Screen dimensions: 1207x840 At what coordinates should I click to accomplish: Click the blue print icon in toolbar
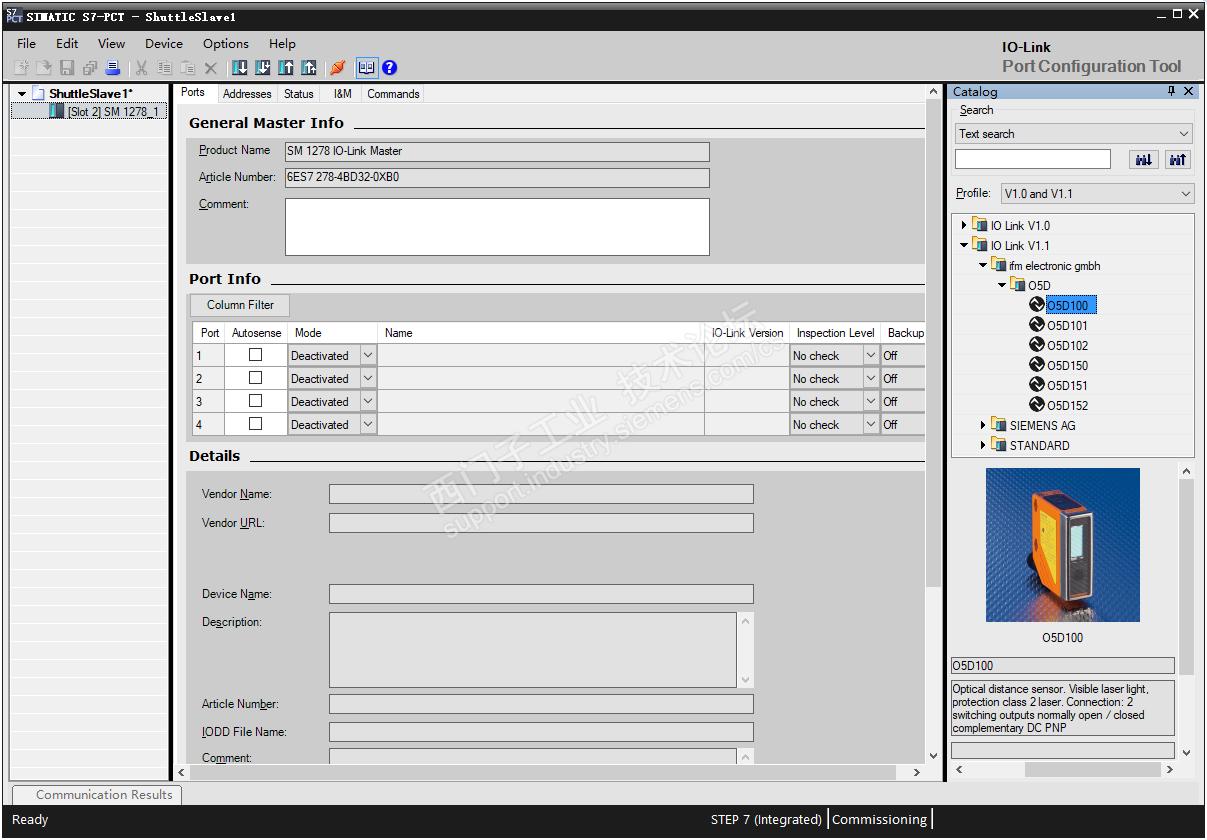pos(112,68)
